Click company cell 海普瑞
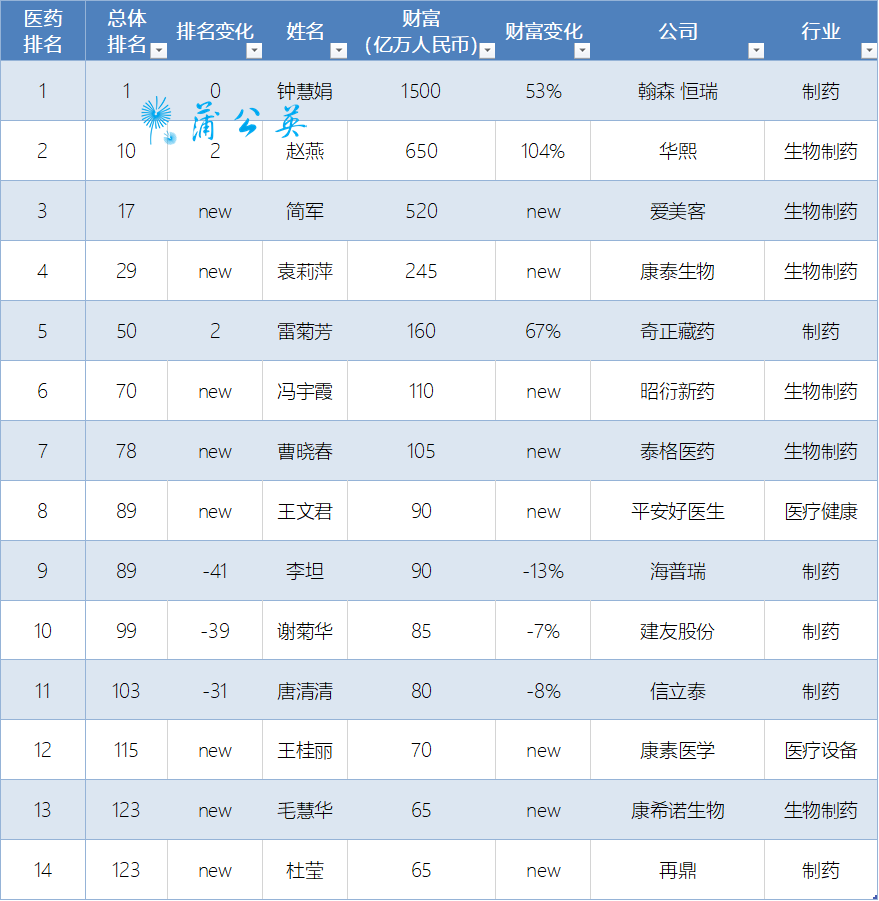 click(677, 571)
